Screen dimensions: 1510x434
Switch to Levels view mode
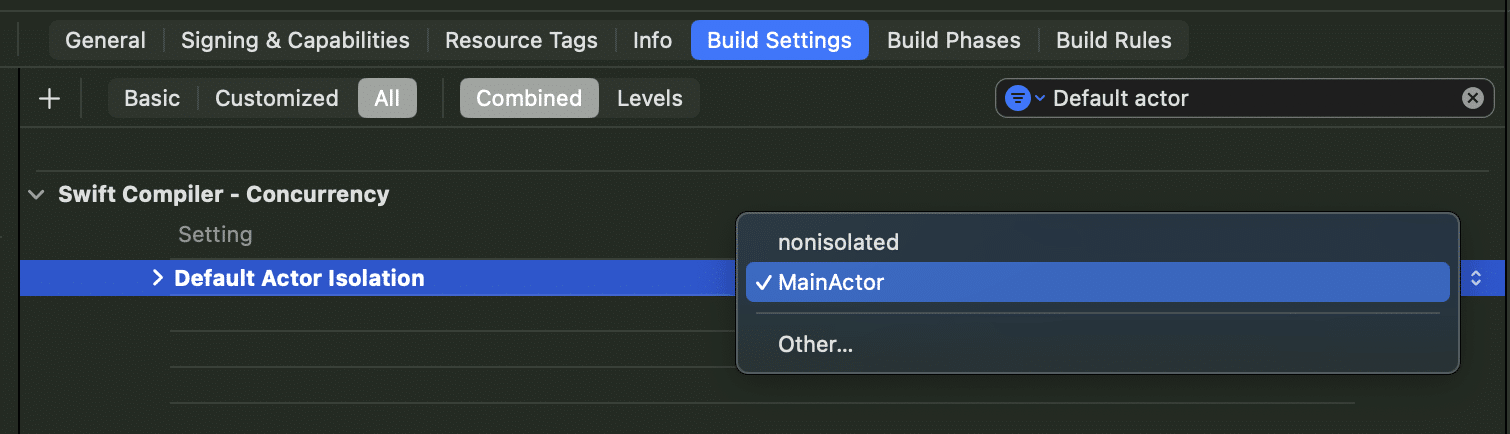tap(649, 98)
